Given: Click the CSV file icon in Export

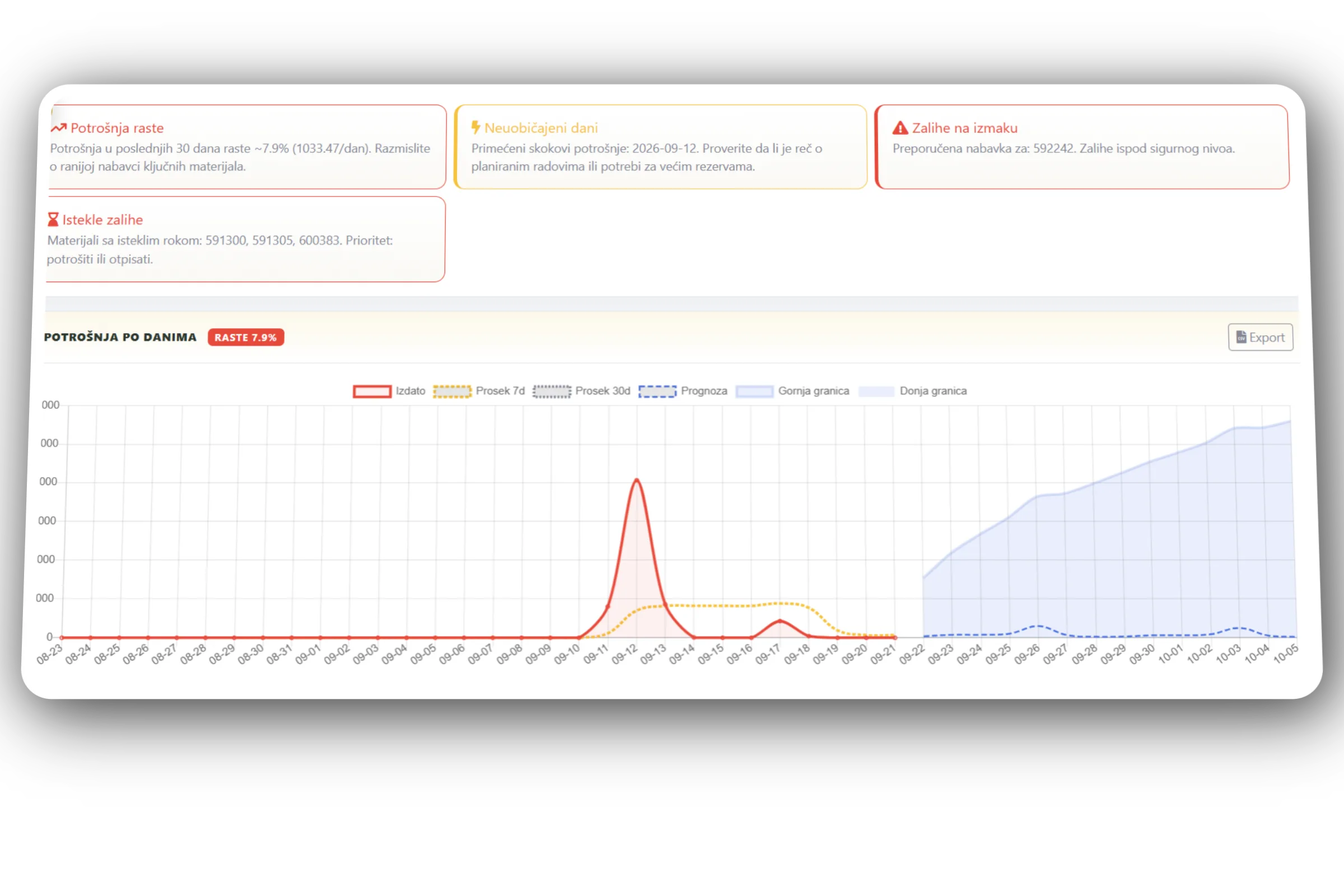Looking at the screenshot, I should pos(1241,337).
